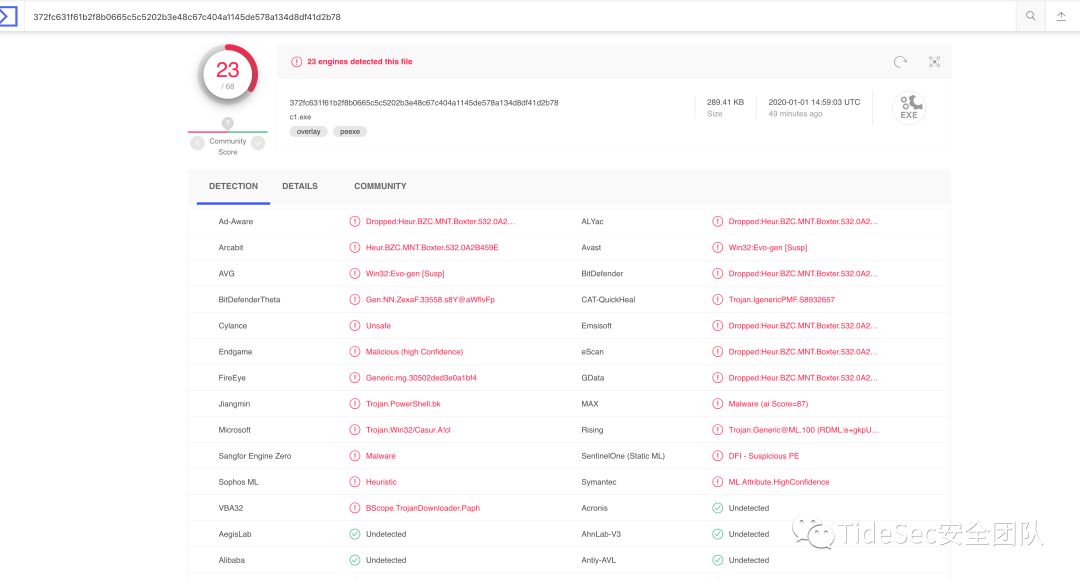Click the green check icon for Antiy-AVL
1080x581 pixels.
[718, 560]
